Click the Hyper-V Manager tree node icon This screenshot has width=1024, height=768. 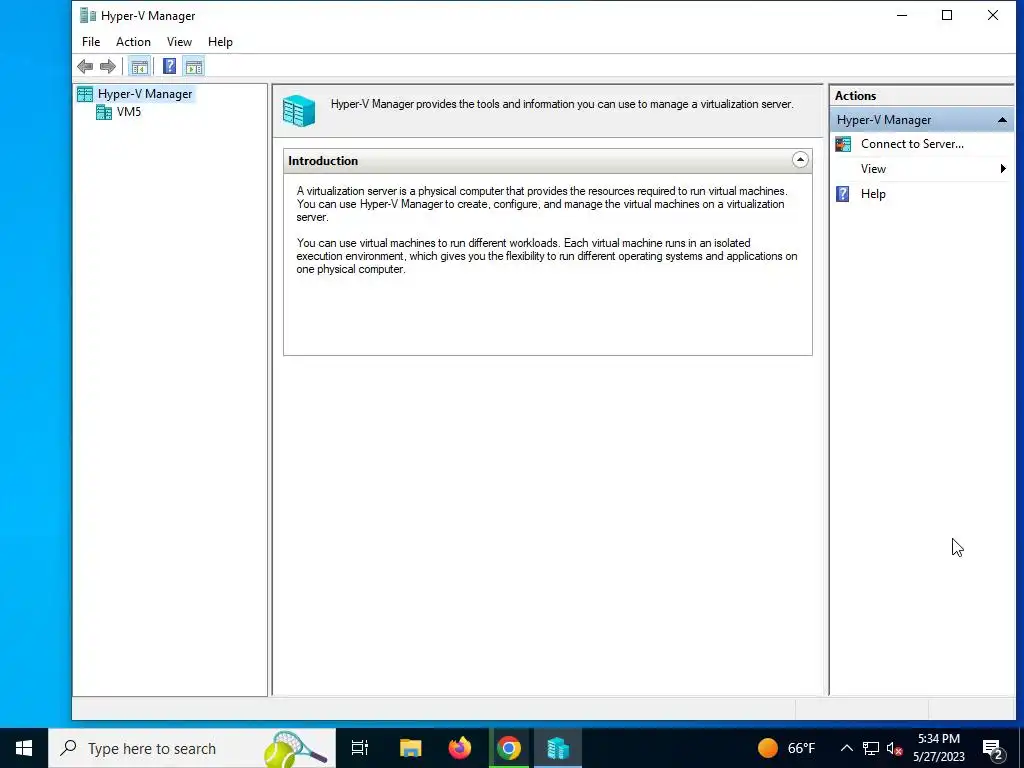tap(85, 94)
